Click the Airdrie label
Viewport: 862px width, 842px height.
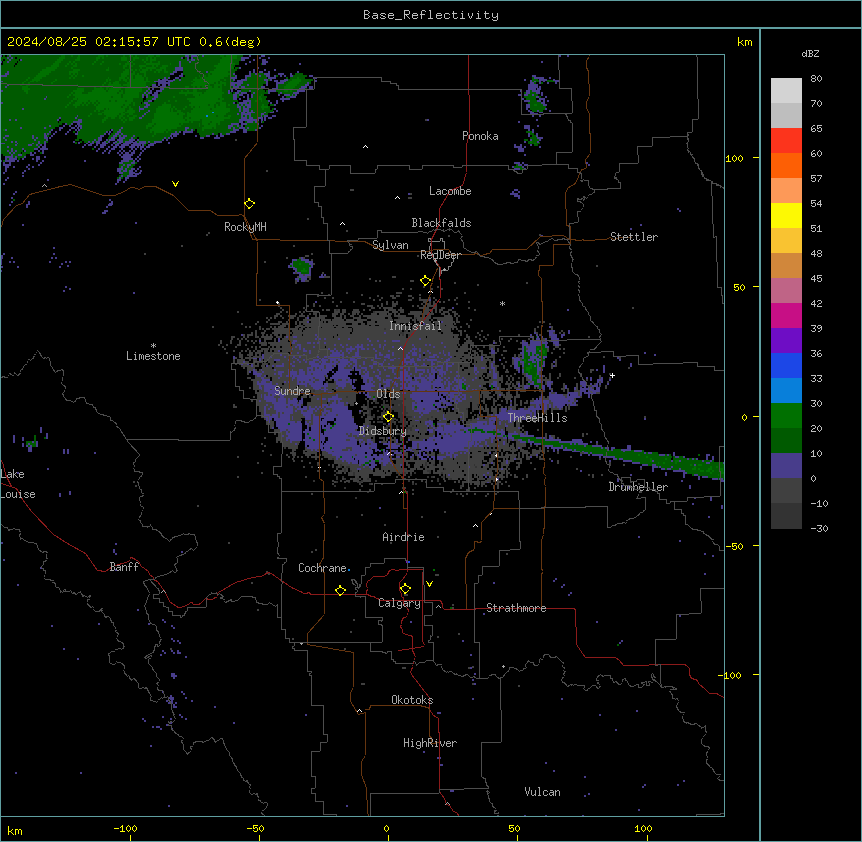tap(404, 537)
